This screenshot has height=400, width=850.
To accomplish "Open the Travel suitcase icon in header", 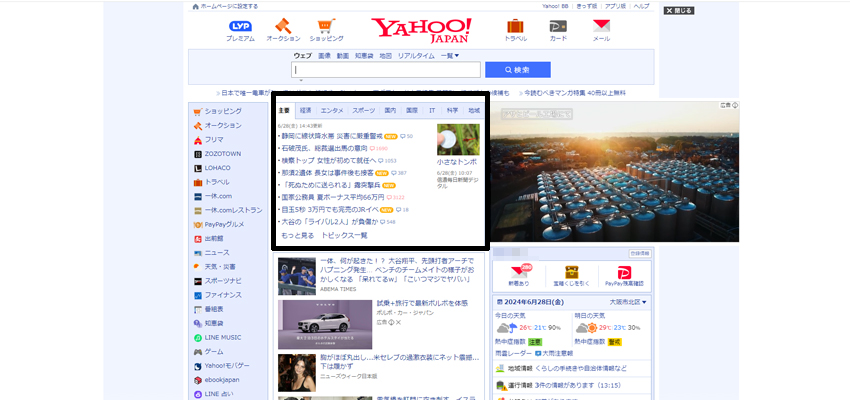I will tap(515, 26).
